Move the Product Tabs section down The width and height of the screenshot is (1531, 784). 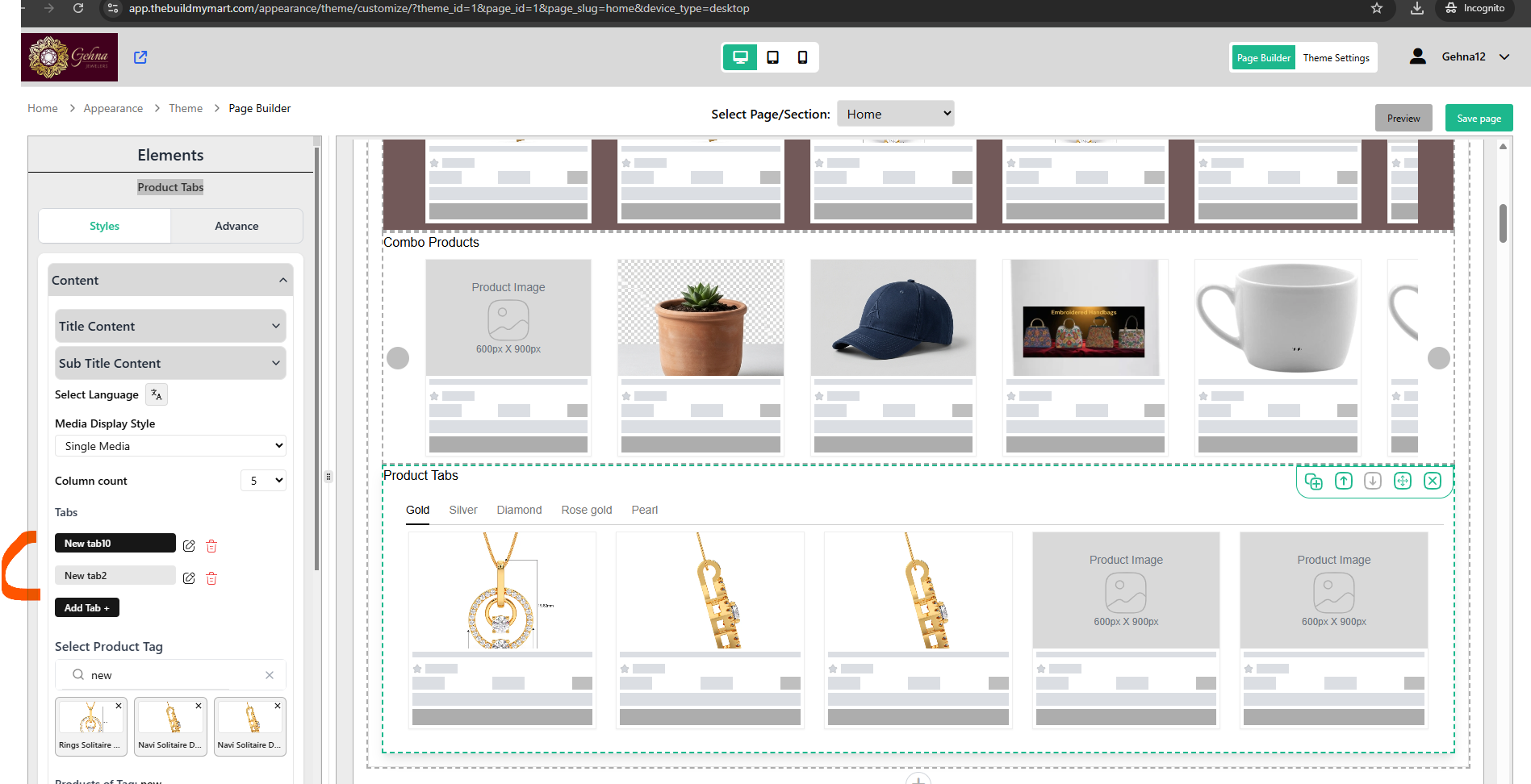pos(1373,482)
